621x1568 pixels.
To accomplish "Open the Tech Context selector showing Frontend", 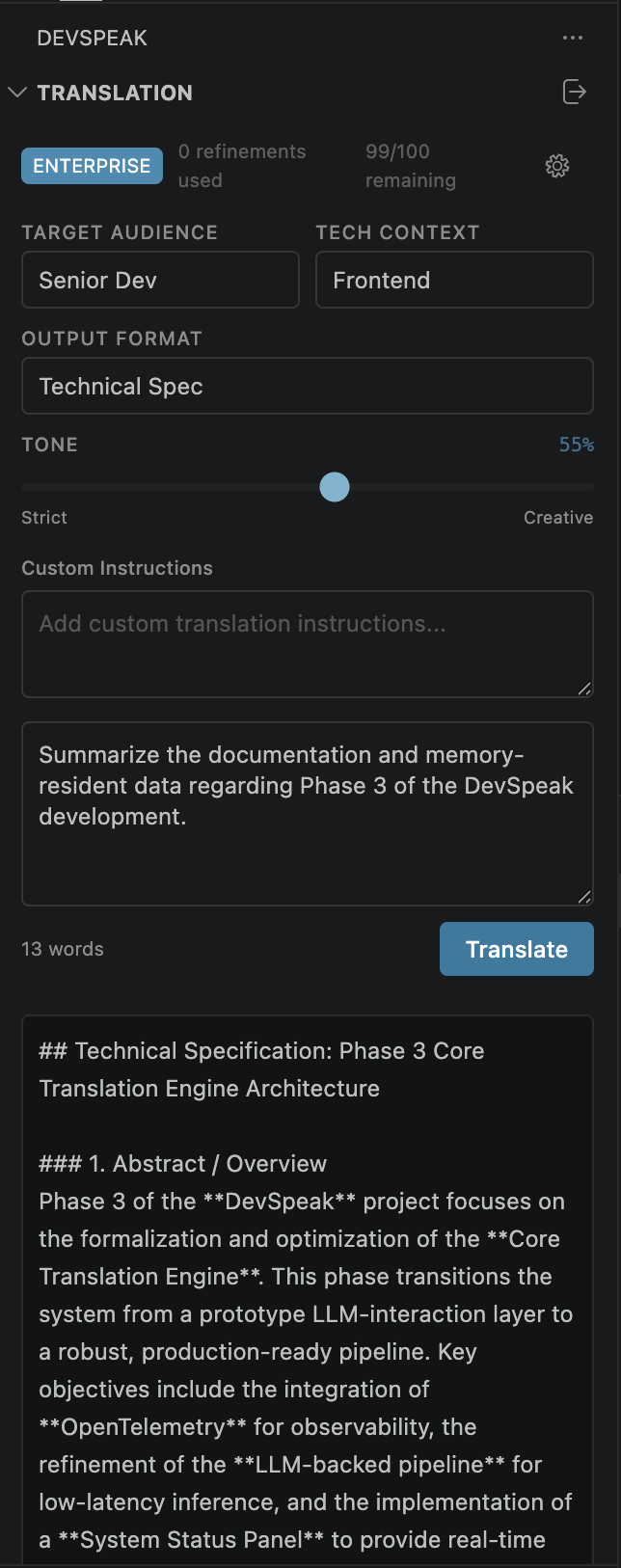I will pyautogui.click(x=454, y=280).
